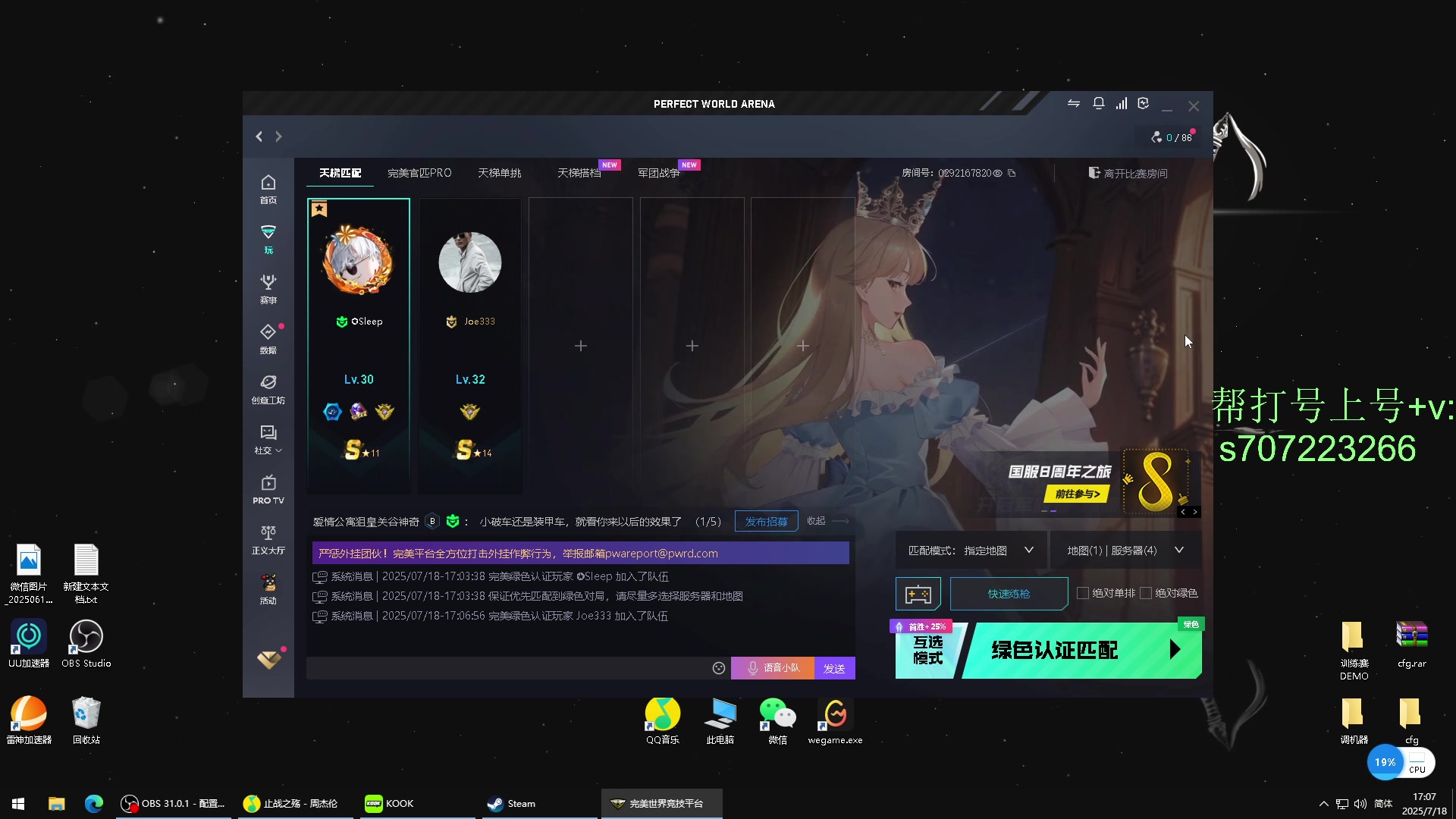Click the 快速练枪 quick aim practice button
Viewport: 1456px width, 819px height.
(x=1009, y=594)
